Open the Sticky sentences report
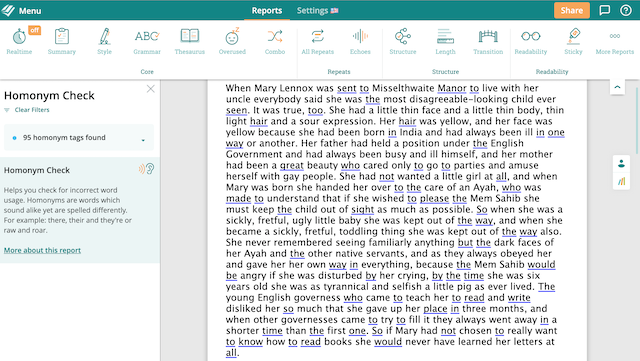Image resolution: width=640 pixels, height=361 pixels. click(x=573, y=41)
